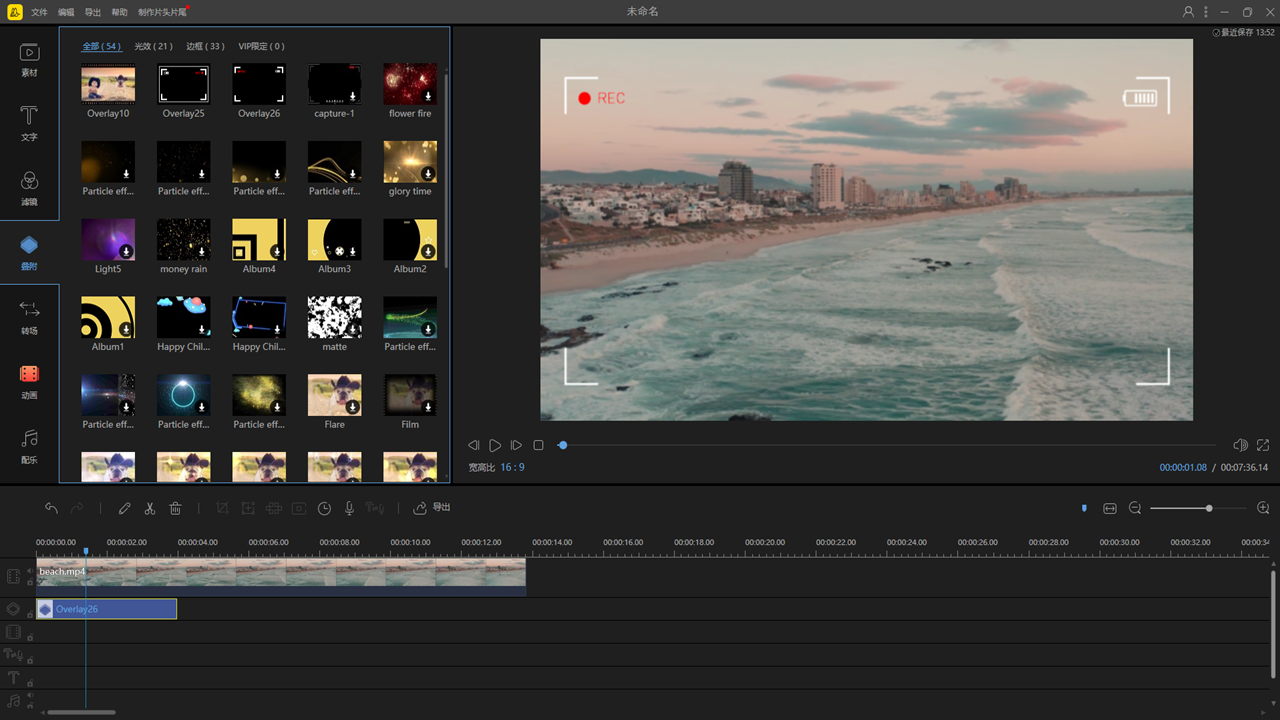Image resolution: width=1280 pixels, height=720 pixels.
Task: Open the 文字 text panel
Action: pos(29,123)
